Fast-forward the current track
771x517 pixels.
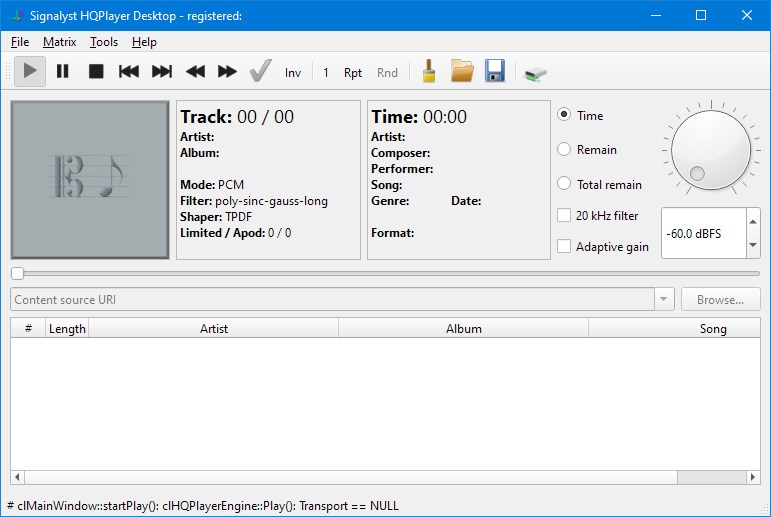click(227, 71)
